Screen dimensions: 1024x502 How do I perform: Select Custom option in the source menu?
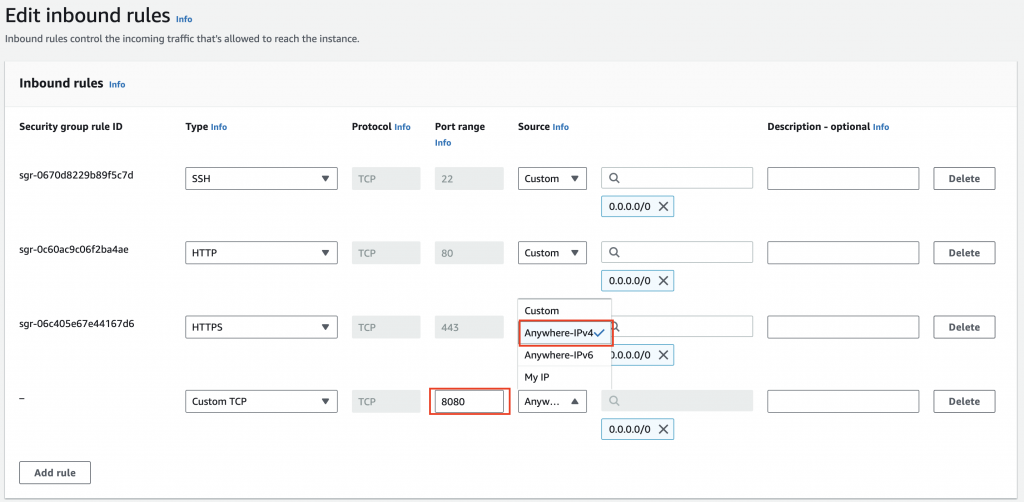542,311
